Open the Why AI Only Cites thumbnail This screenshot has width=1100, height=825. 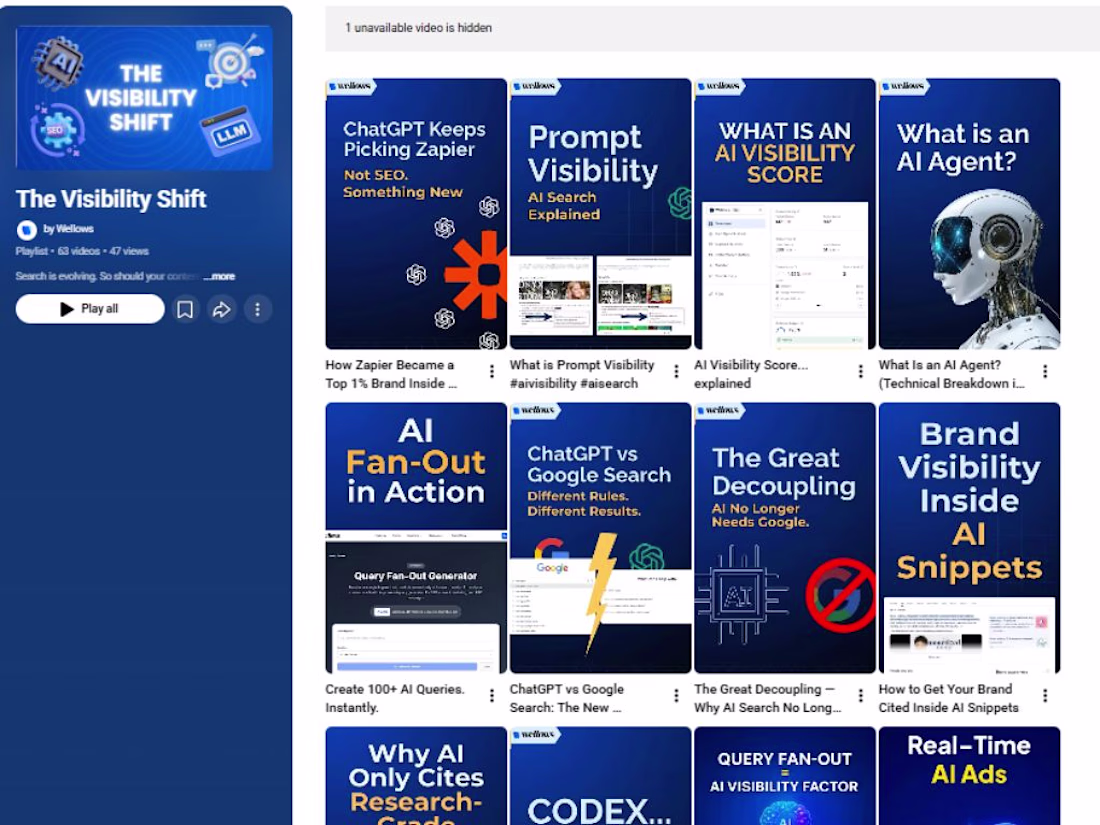click(x=416, y=776)
